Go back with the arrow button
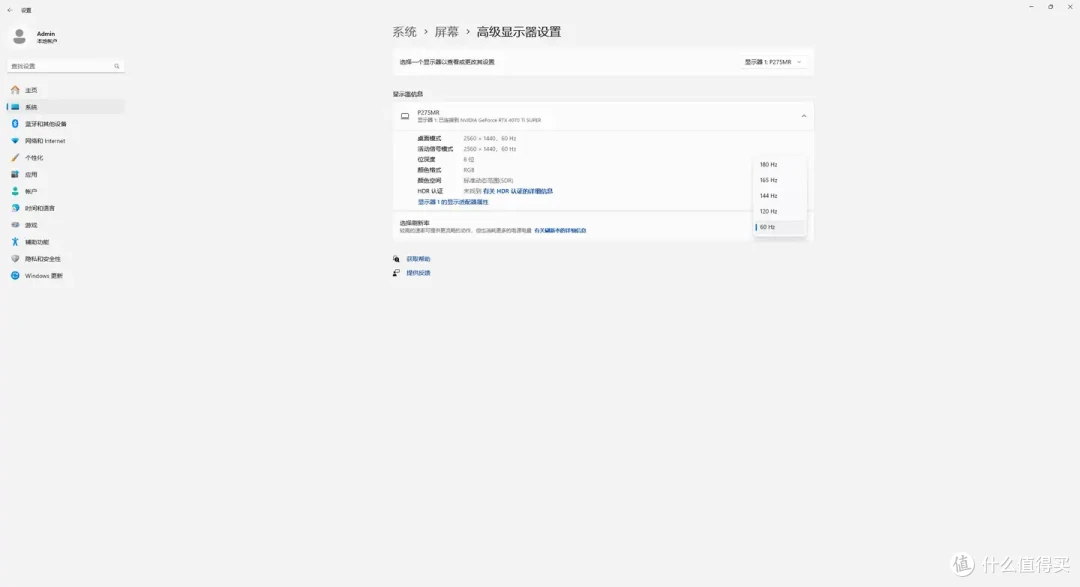 click(x=10, y=10)
